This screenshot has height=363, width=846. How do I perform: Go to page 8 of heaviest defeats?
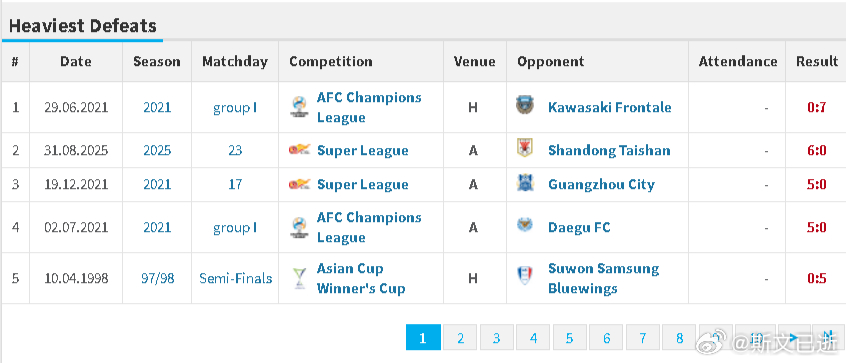679,338
